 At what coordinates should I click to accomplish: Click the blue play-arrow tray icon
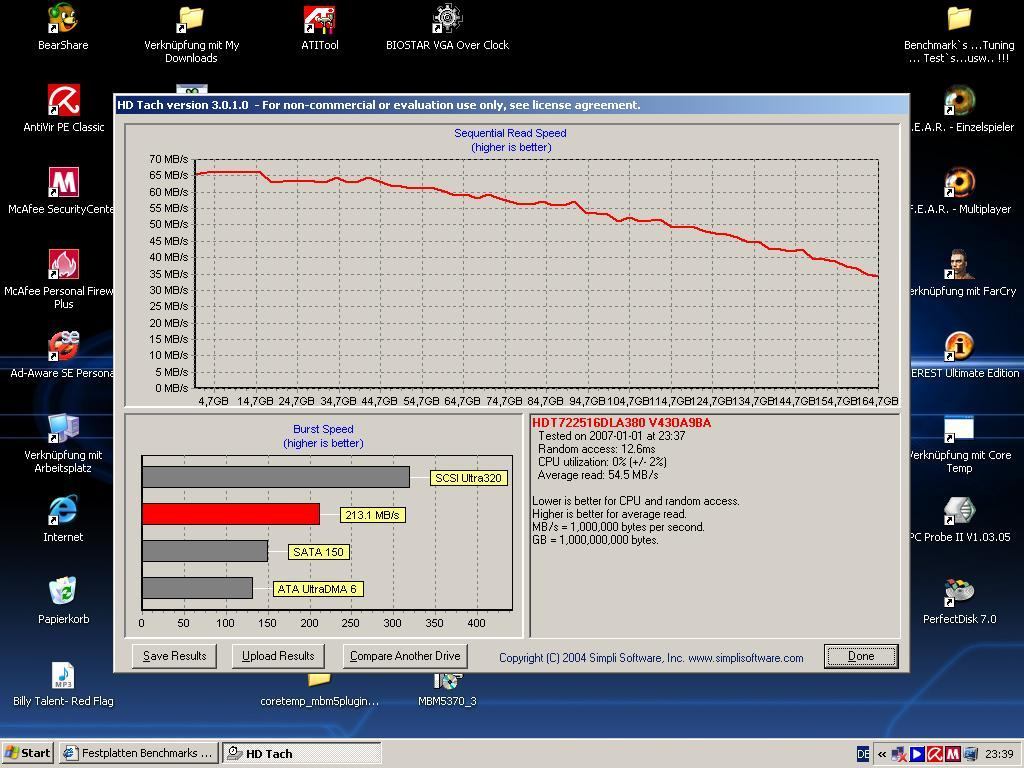[x=918, y=754]
